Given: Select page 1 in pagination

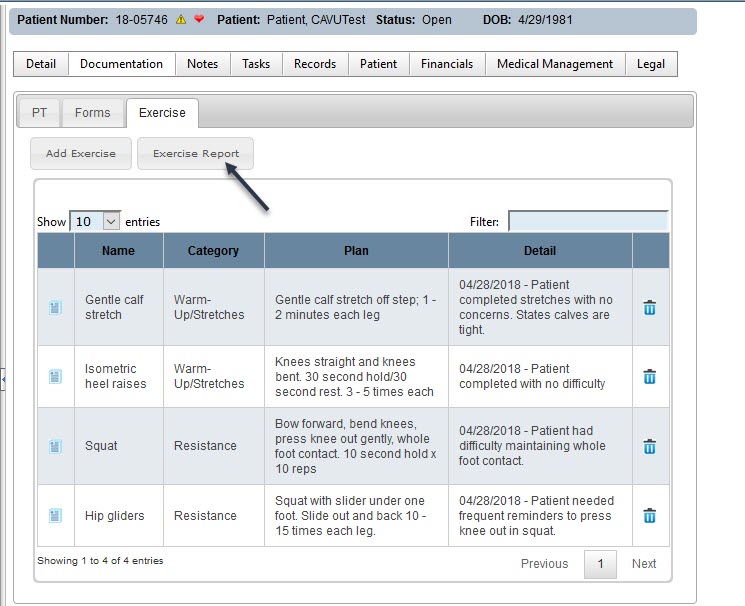Looking at the screenshot, I should pyautogui.click(x=600, y=564).
